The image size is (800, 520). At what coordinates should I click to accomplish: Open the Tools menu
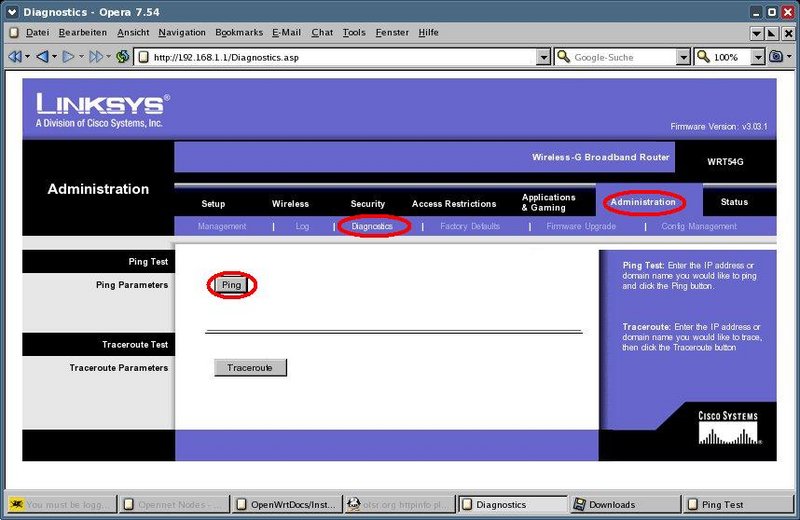click(354, 33)
